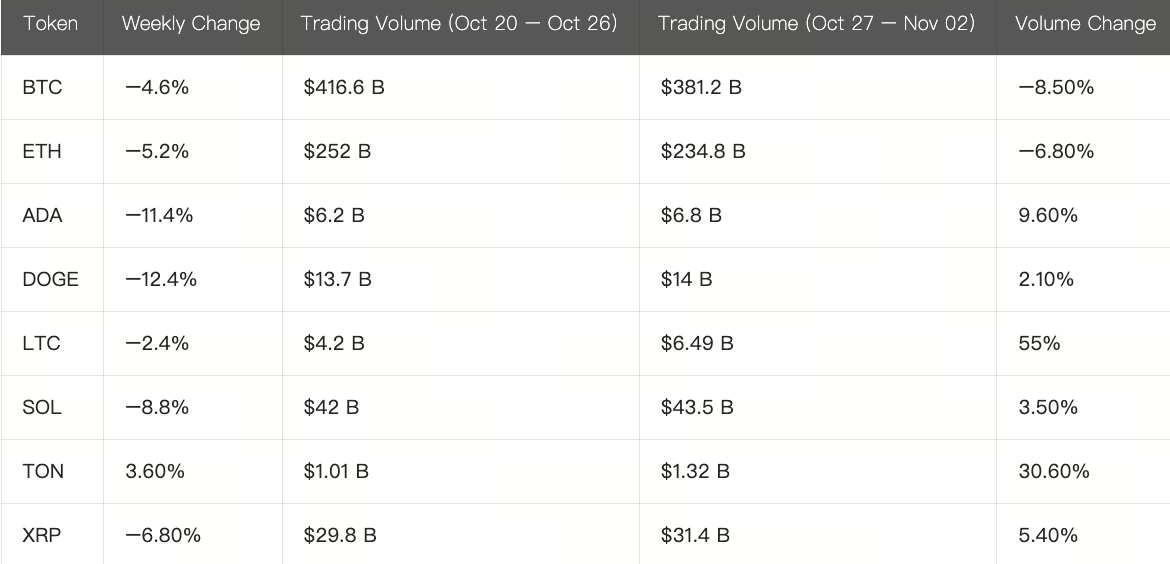Click the Volume Change column header
The width and height of the screenshot is (1170, 564).
[x=1085, y=24]
